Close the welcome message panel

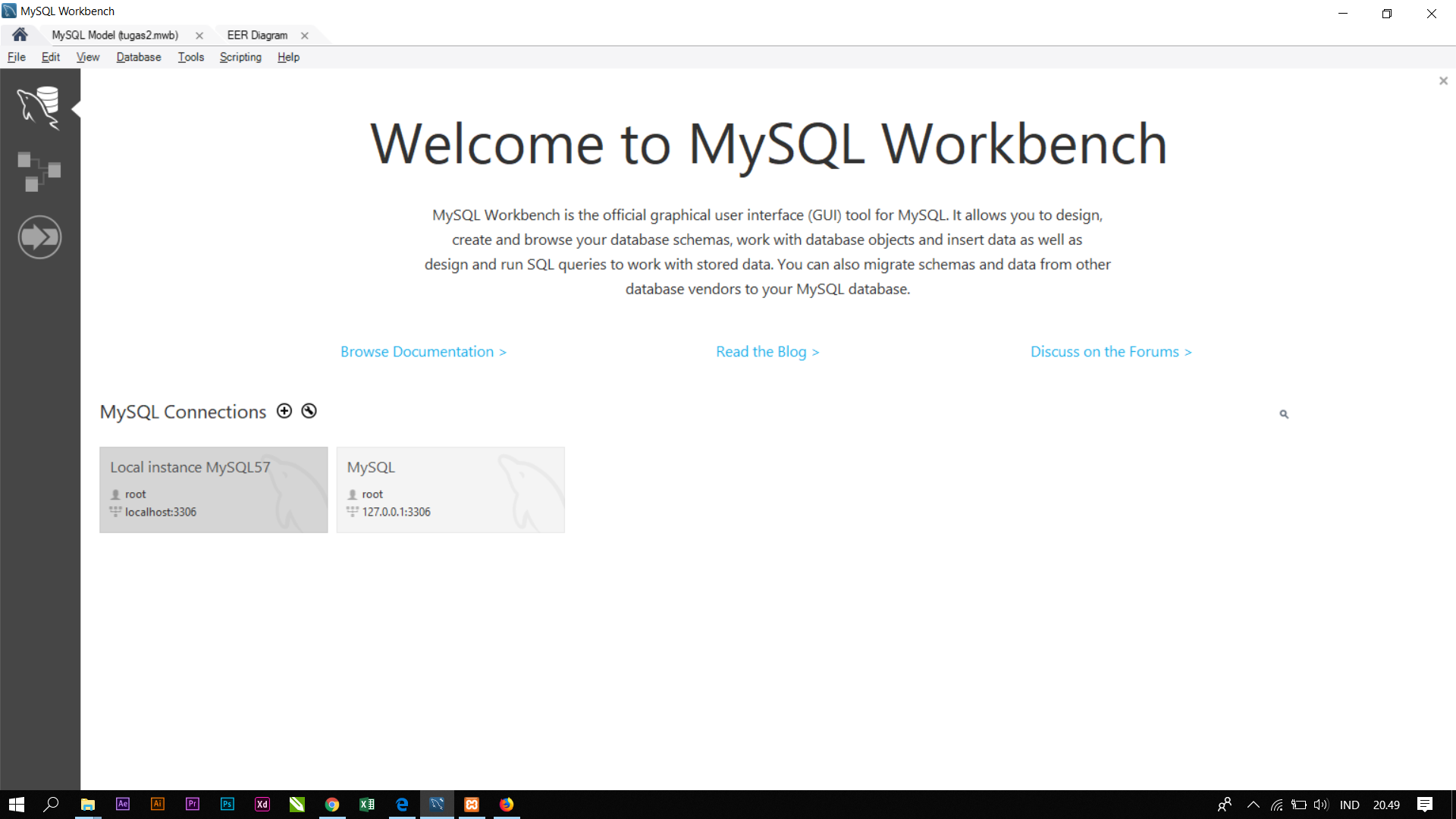[x=1443, y=81]
